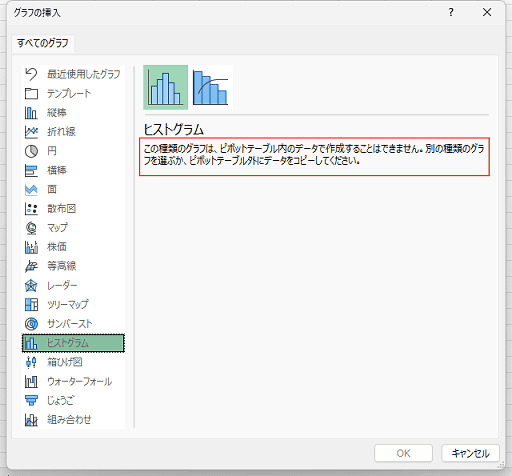The width and height of the screenshot is (512, 476).
Task: Switch to the すべてのグラフ tab
Action: click(43, 43)
